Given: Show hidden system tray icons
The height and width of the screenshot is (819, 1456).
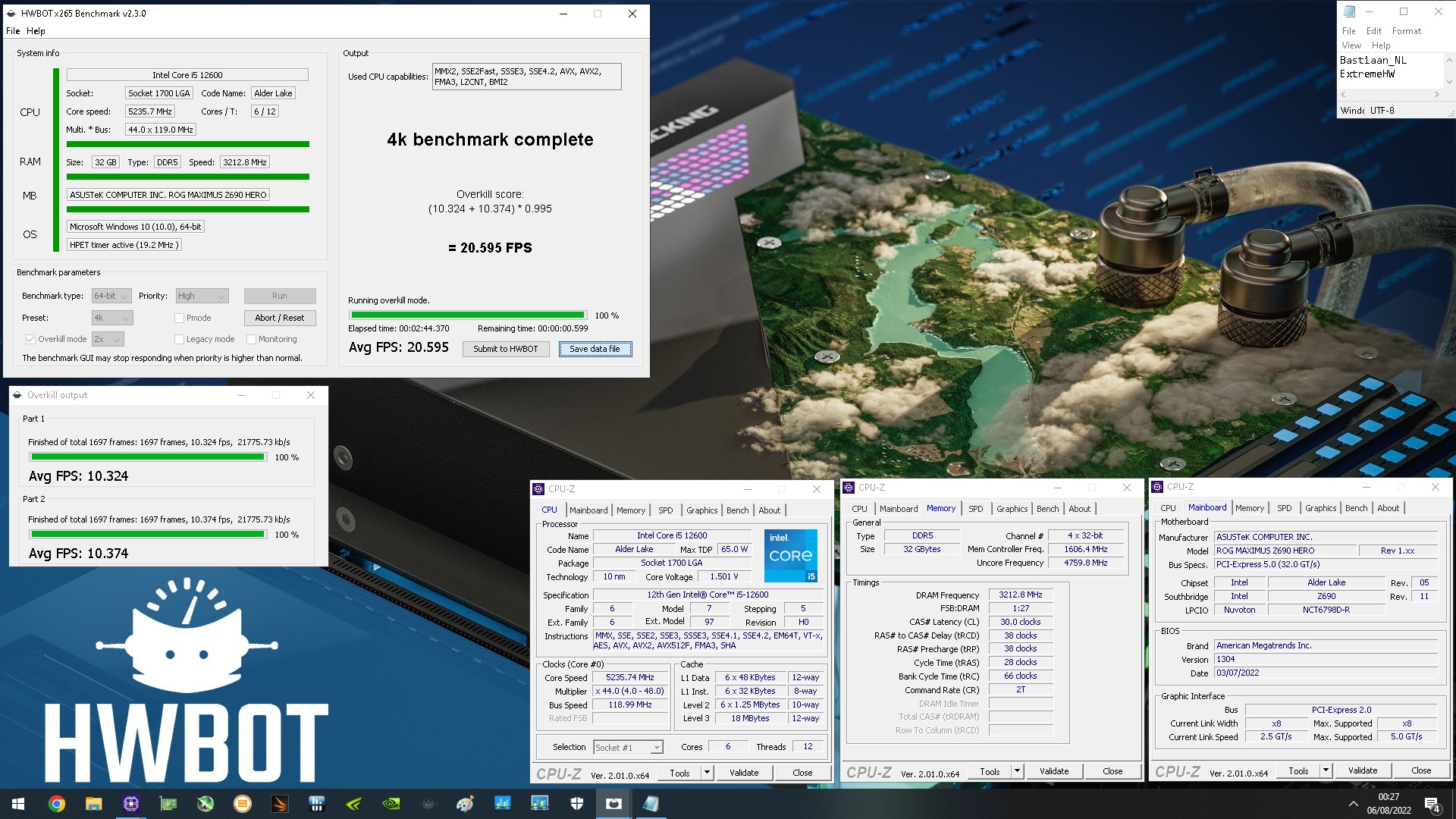Looking at the screenshot, I should (x=1354, y=804).
